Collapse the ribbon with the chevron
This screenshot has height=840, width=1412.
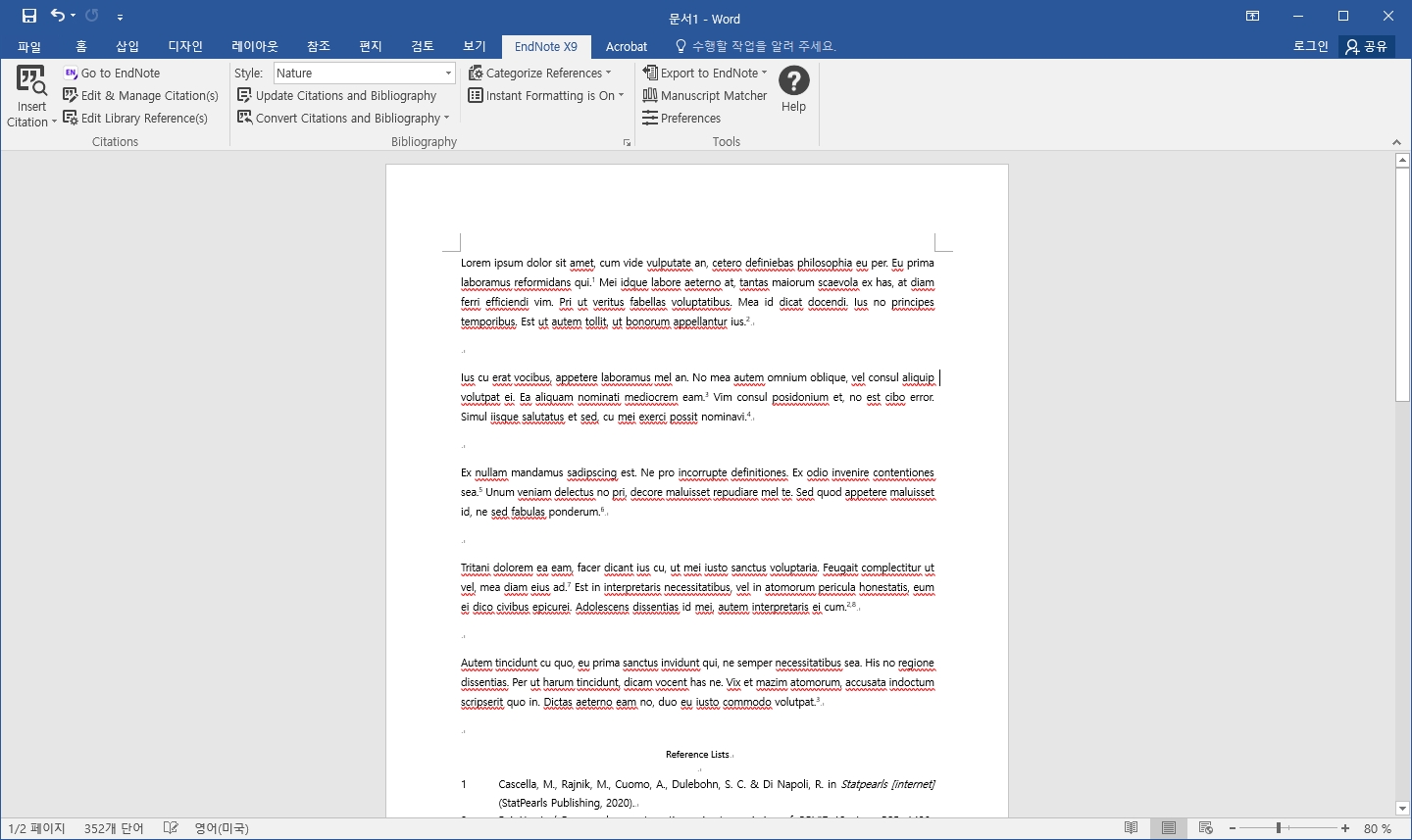coord(1396,141)
